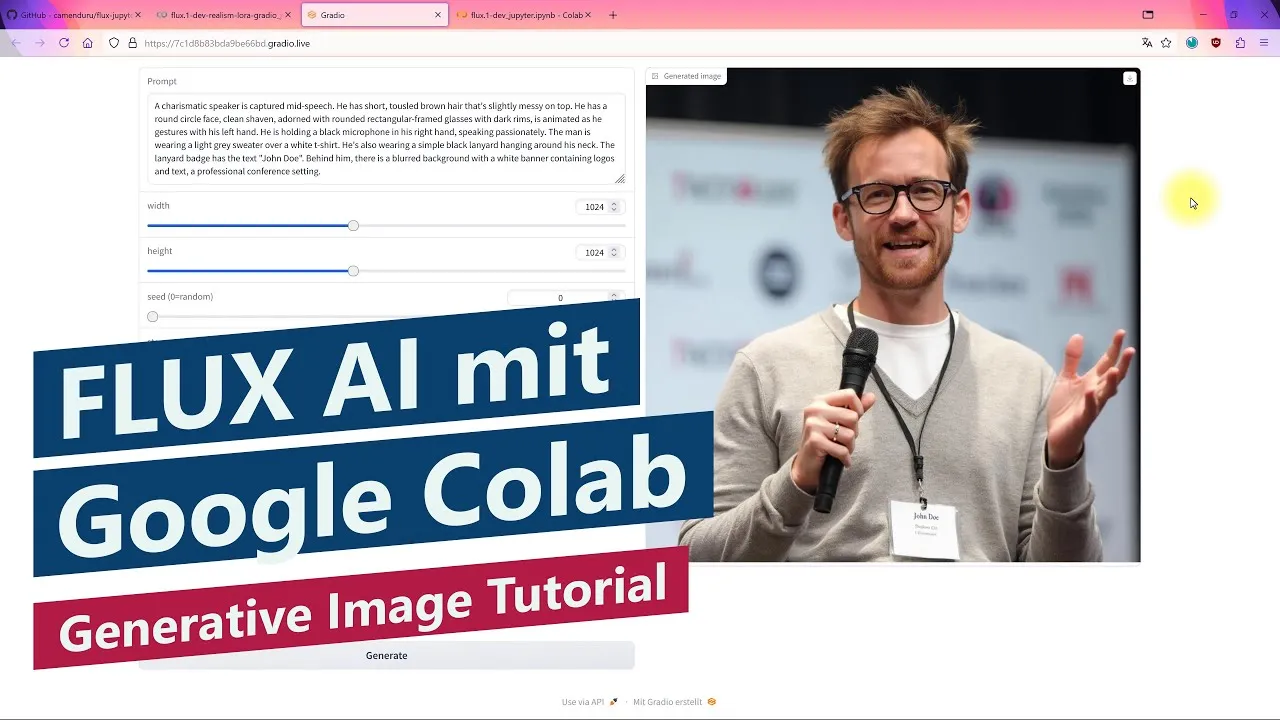
Task: Click inside the prompt text field
Action: [385, 135]
